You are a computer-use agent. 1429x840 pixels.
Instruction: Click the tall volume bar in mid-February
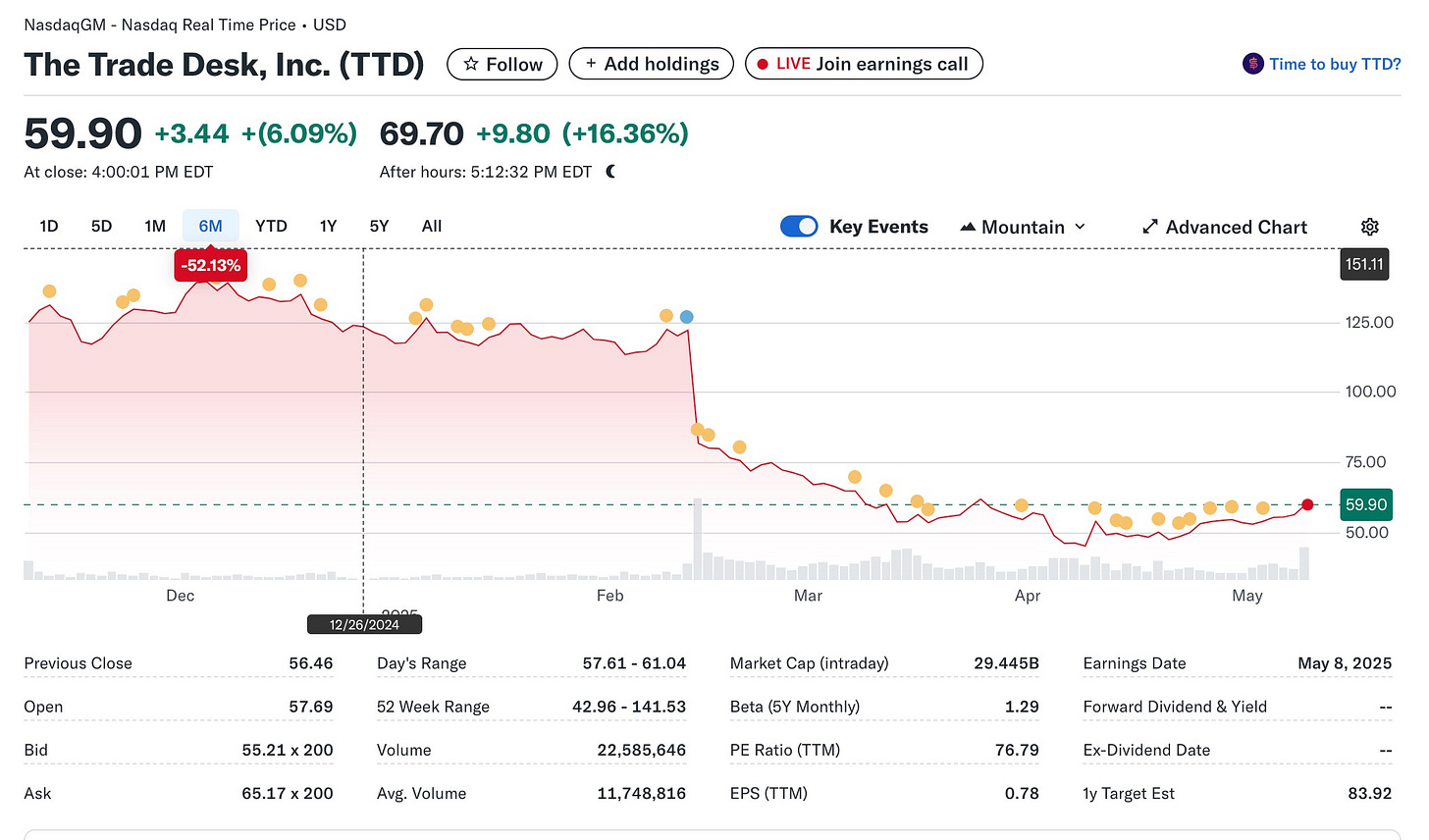698,540
